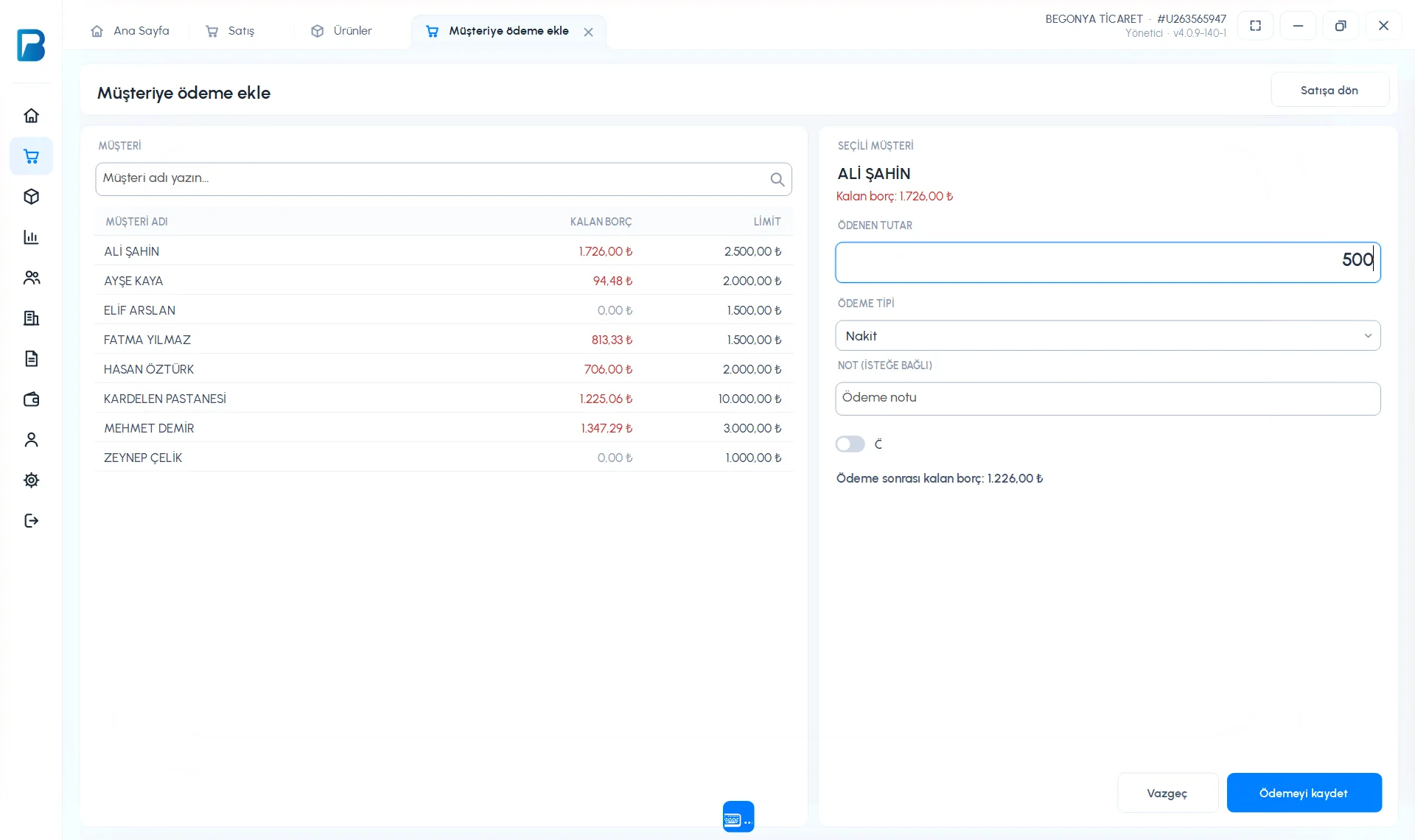
Task: Open settings gear icon in sidebar
Action: (x=31, y=480)
